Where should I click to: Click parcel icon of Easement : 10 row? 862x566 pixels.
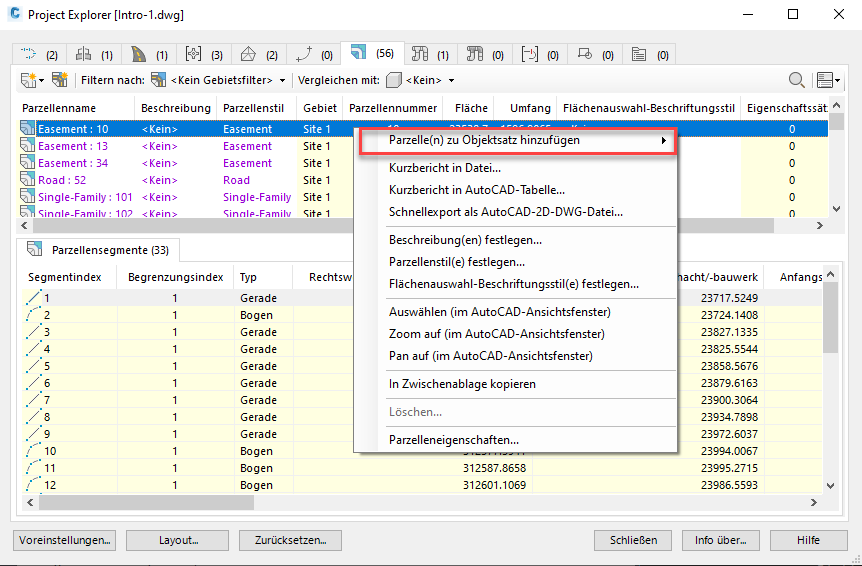tap(27, 129)
